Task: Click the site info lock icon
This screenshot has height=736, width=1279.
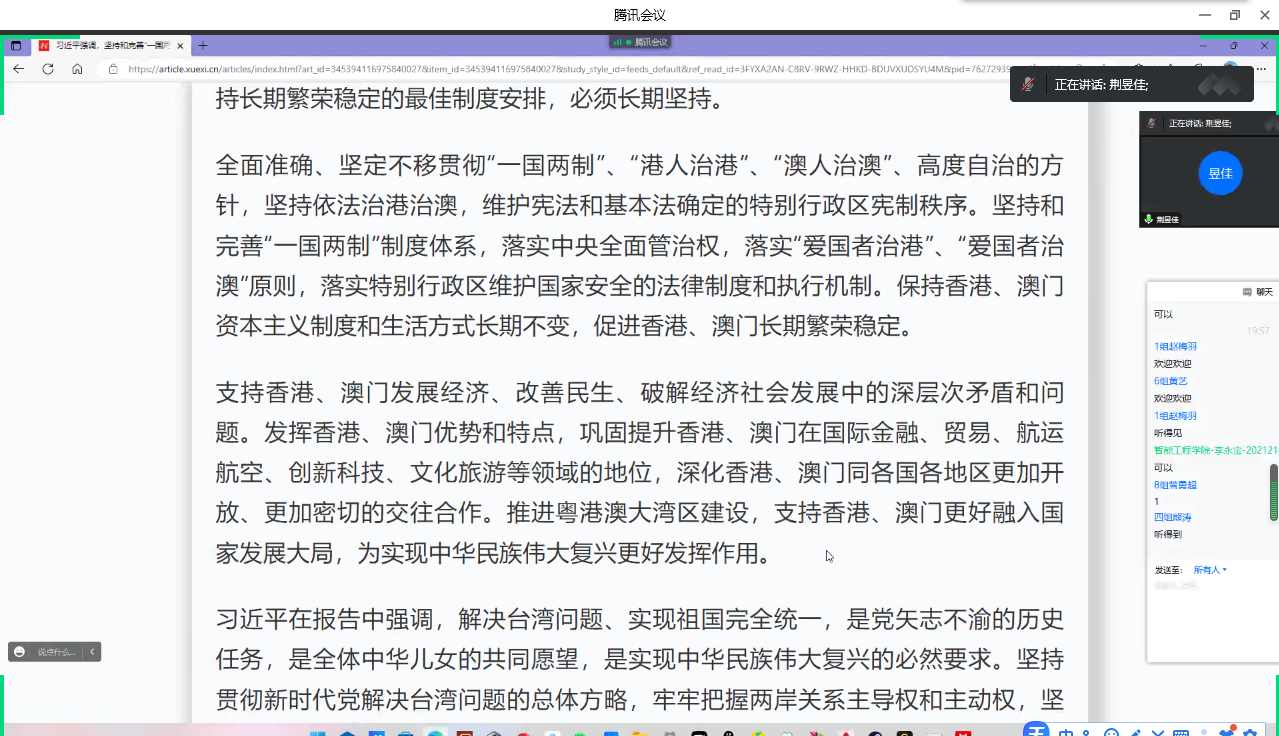Action: tap(113, 69)
